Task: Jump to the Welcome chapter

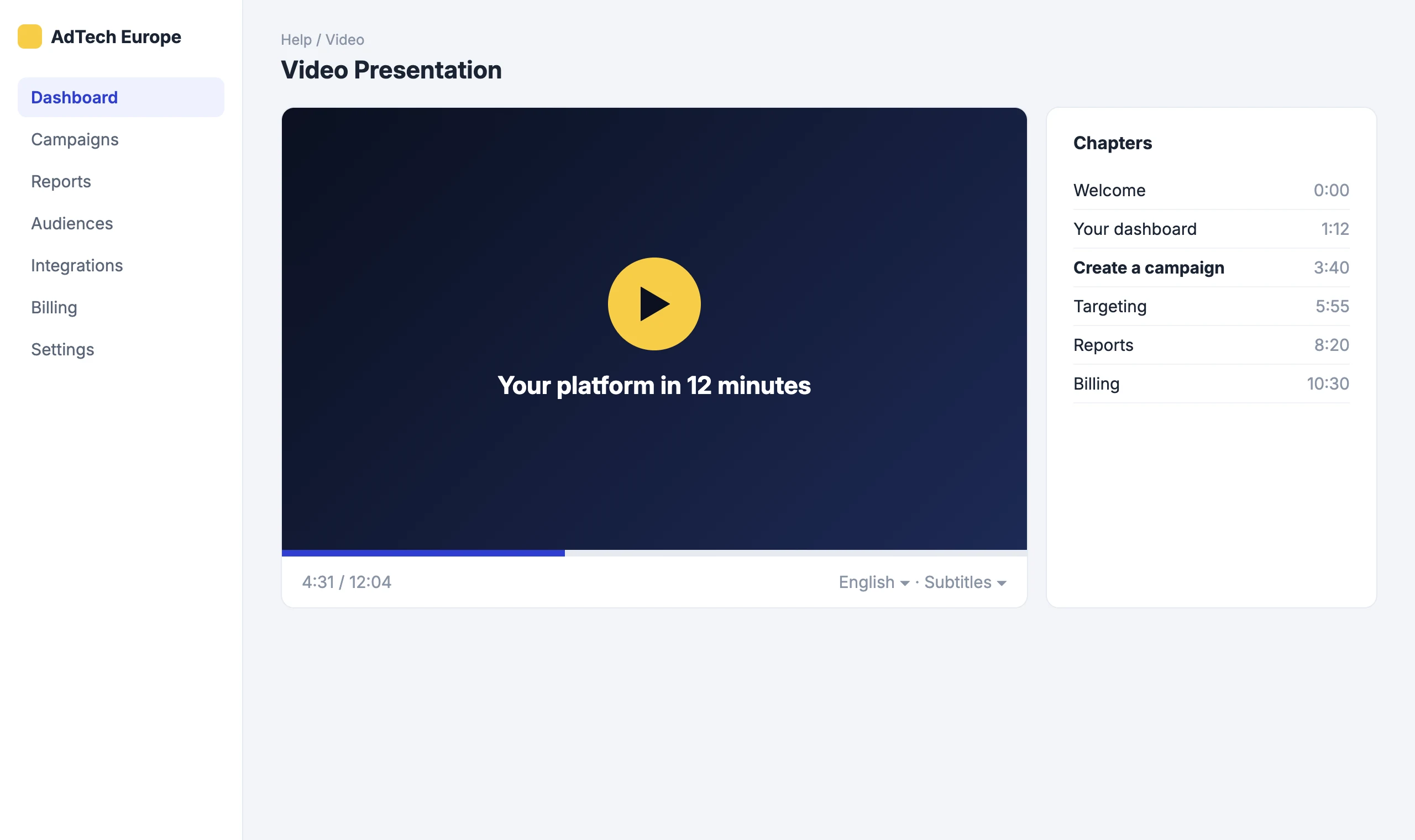Action: 1211,190
